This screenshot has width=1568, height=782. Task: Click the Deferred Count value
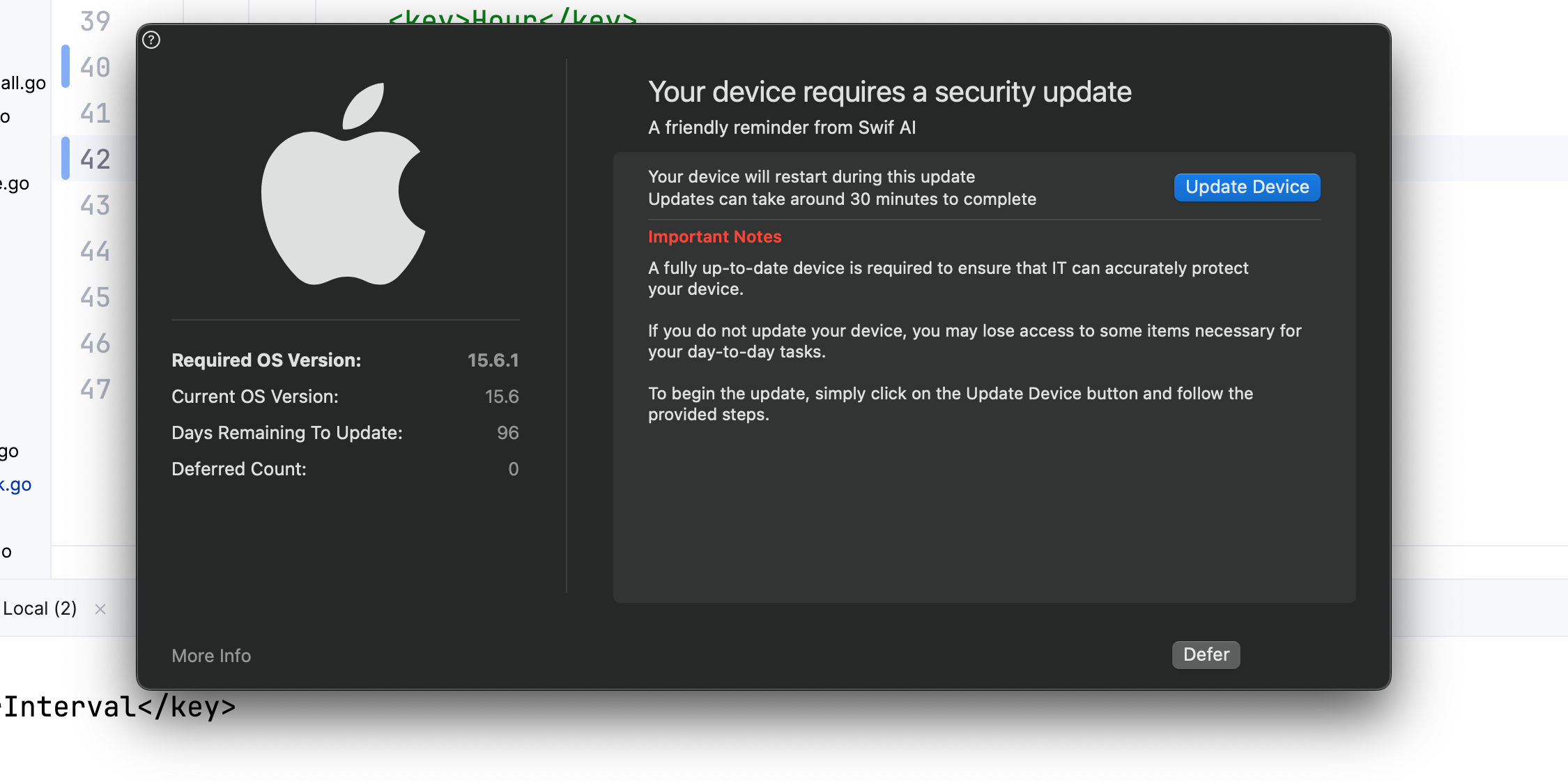513,469
